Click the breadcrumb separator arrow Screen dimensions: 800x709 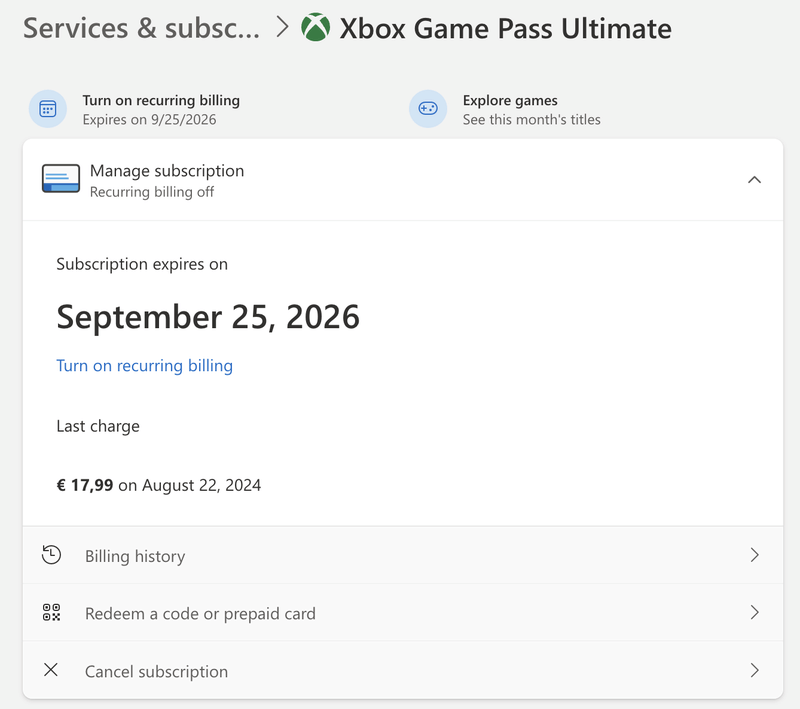click(282, 28)
